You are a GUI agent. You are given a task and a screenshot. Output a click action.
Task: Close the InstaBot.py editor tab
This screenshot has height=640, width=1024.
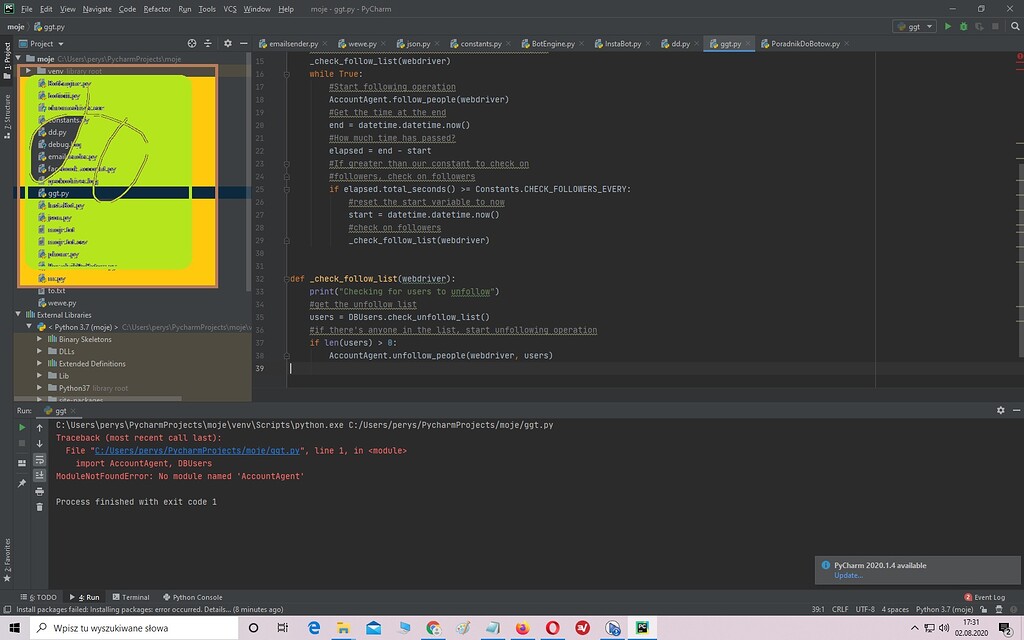648,44
